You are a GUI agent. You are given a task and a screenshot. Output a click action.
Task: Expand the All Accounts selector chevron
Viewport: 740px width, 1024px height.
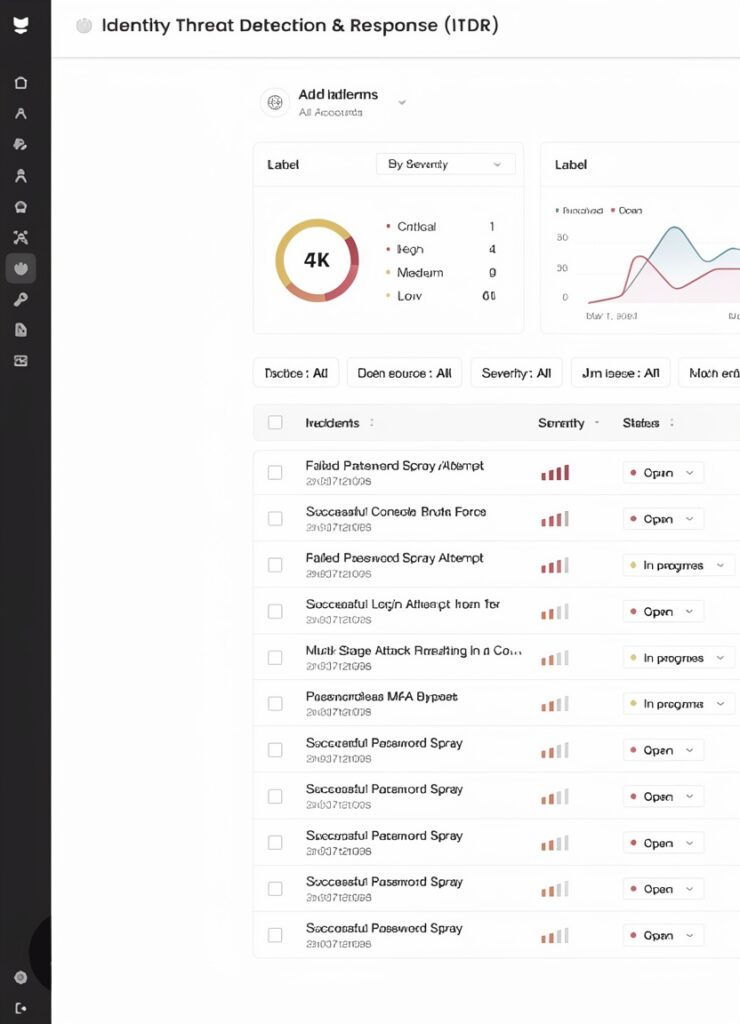coord(402,103)
